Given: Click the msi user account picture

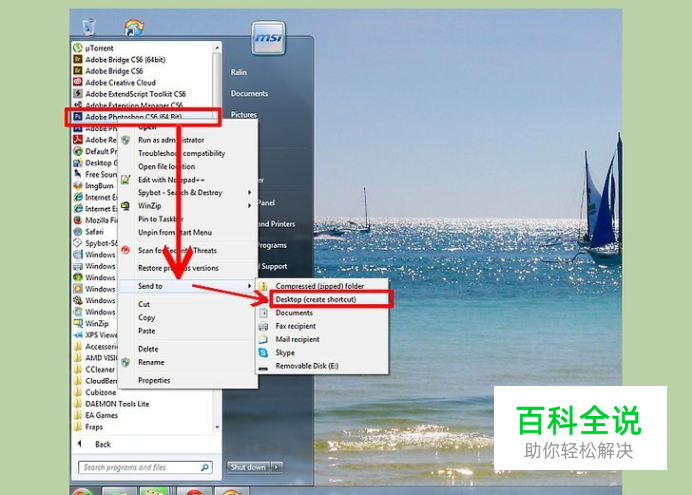Looking at the screenshot, I should [x=268, y=38].
